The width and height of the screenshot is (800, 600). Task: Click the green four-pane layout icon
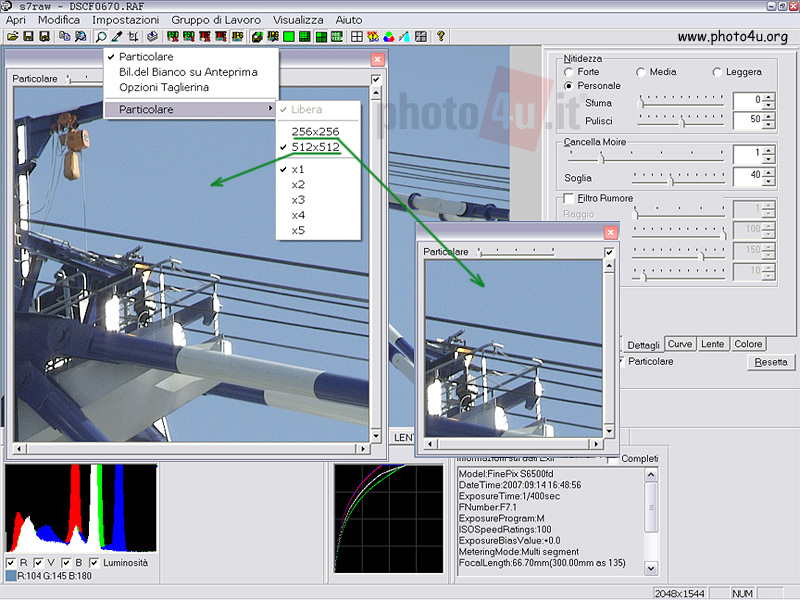(x=321, y=36)
